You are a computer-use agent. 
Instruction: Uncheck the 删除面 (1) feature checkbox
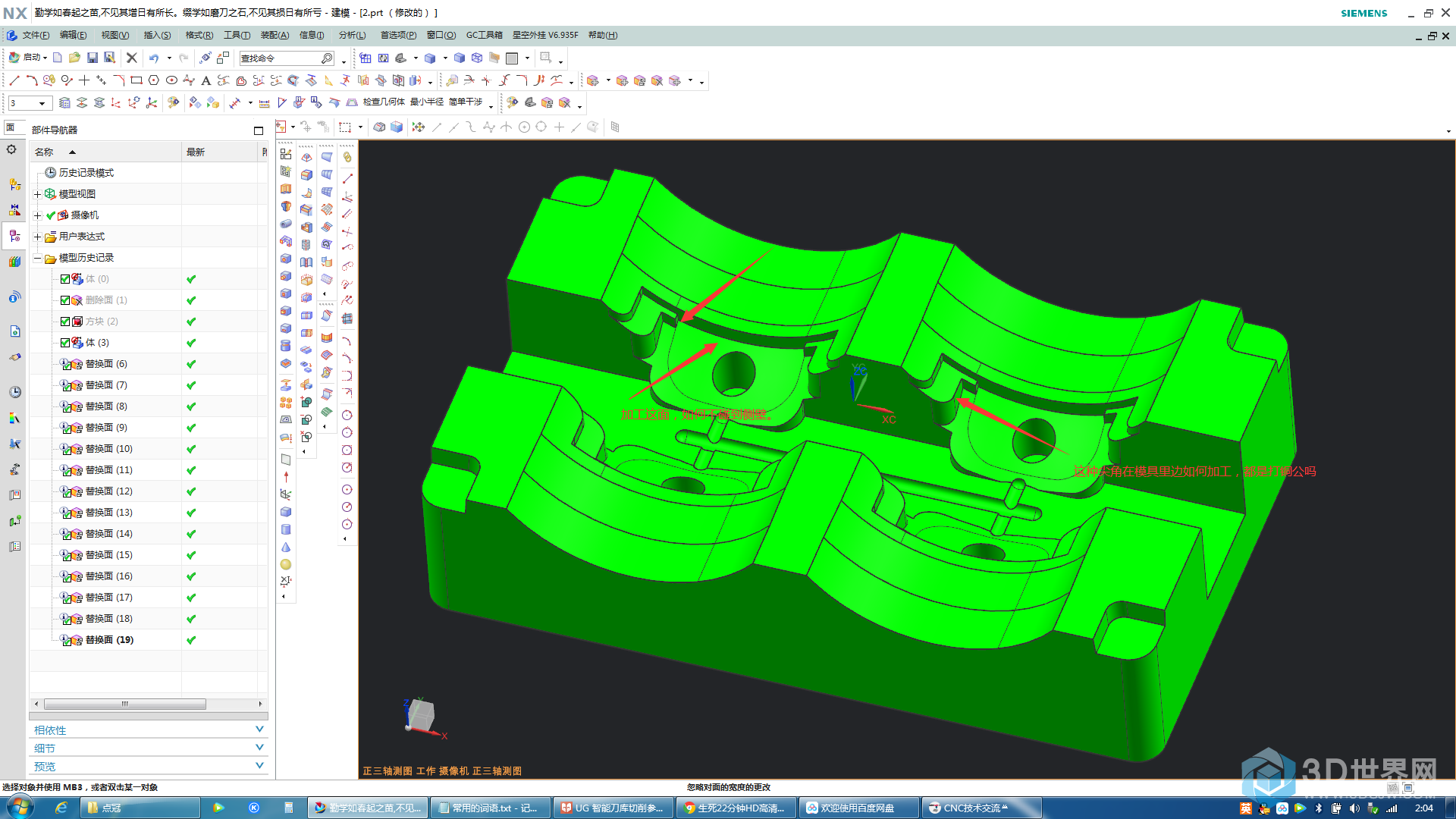coord(65,300)
